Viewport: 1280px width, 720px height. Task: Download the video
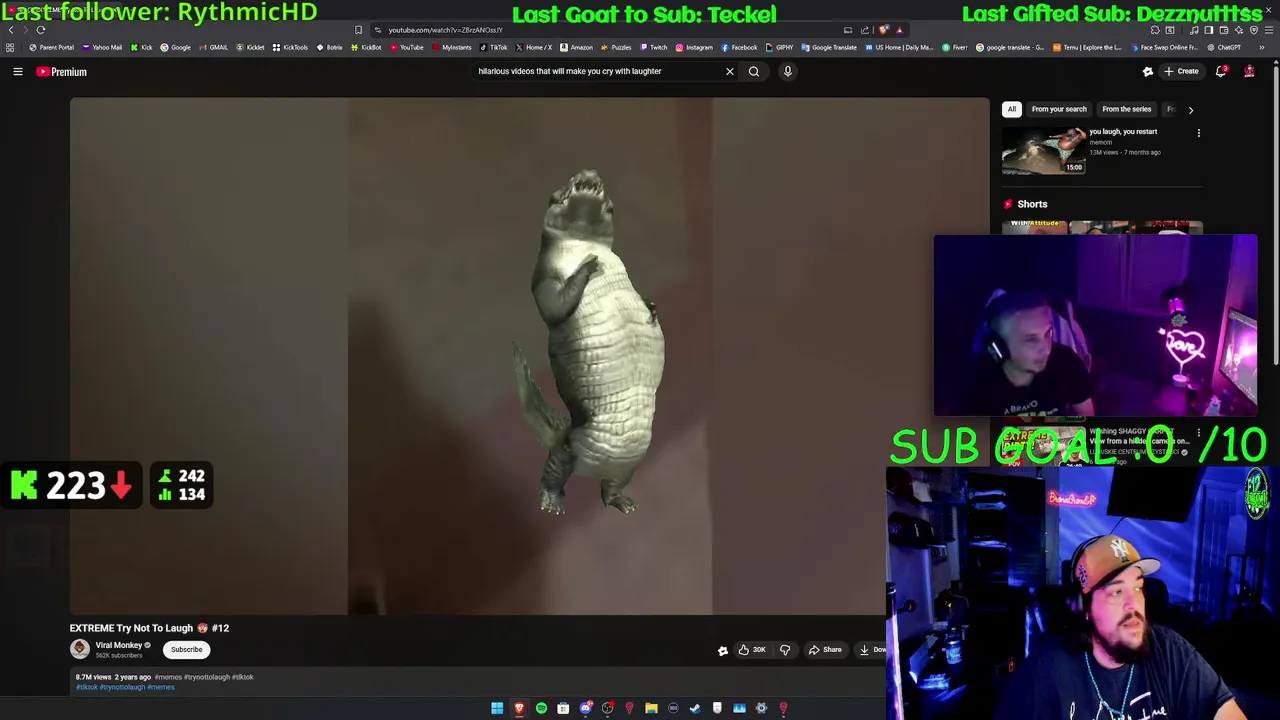tap(871, 650)
